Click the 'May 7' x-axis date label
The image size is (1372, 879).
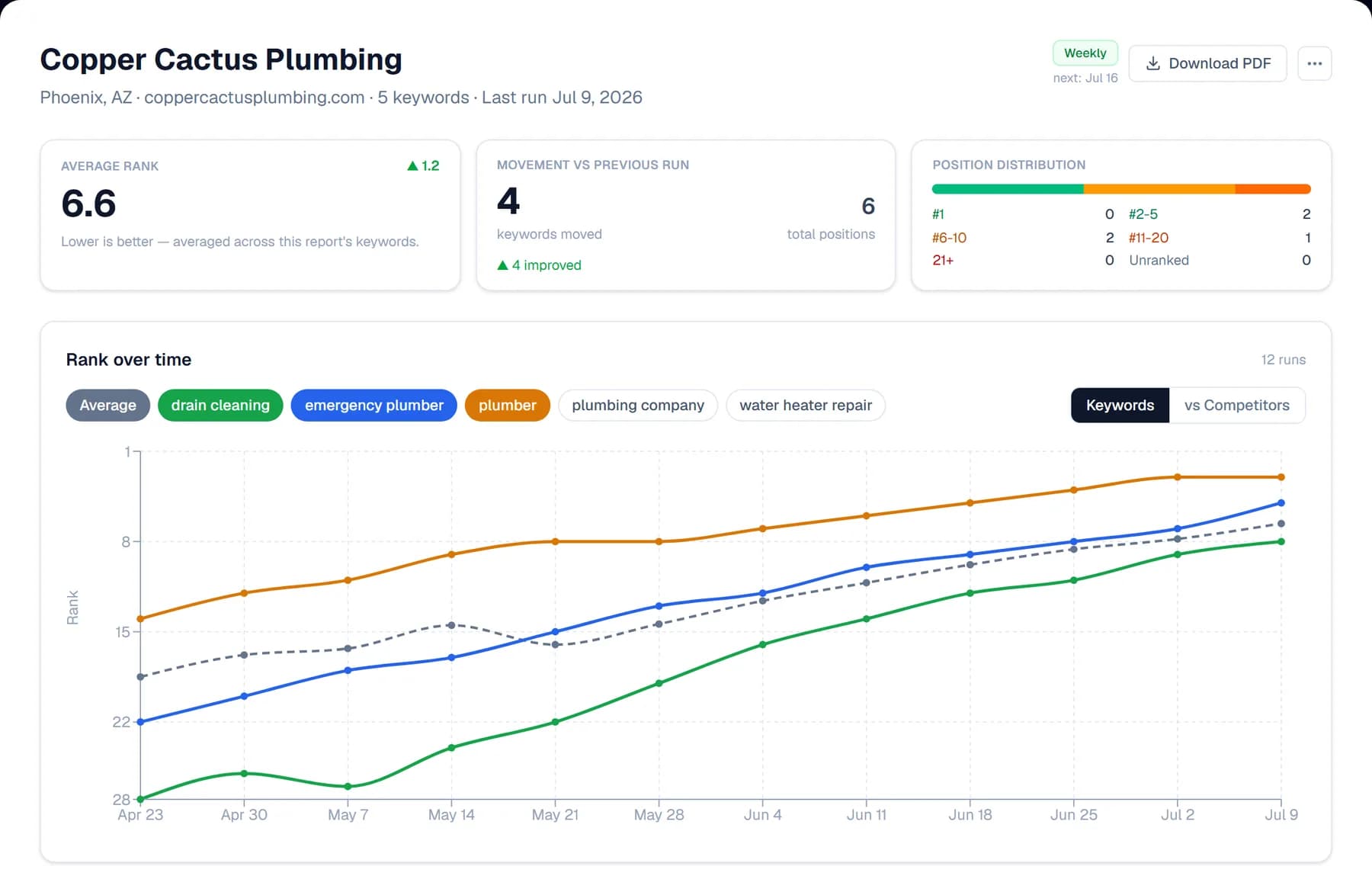click(348, 815)
